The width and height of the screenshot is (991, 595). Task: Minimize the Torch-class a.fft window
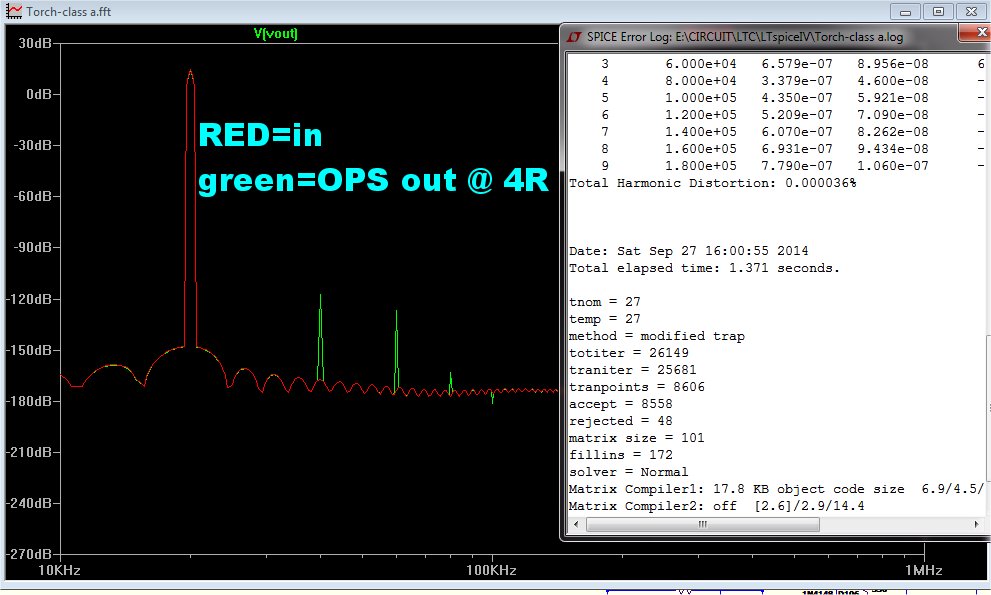[905, 12]
